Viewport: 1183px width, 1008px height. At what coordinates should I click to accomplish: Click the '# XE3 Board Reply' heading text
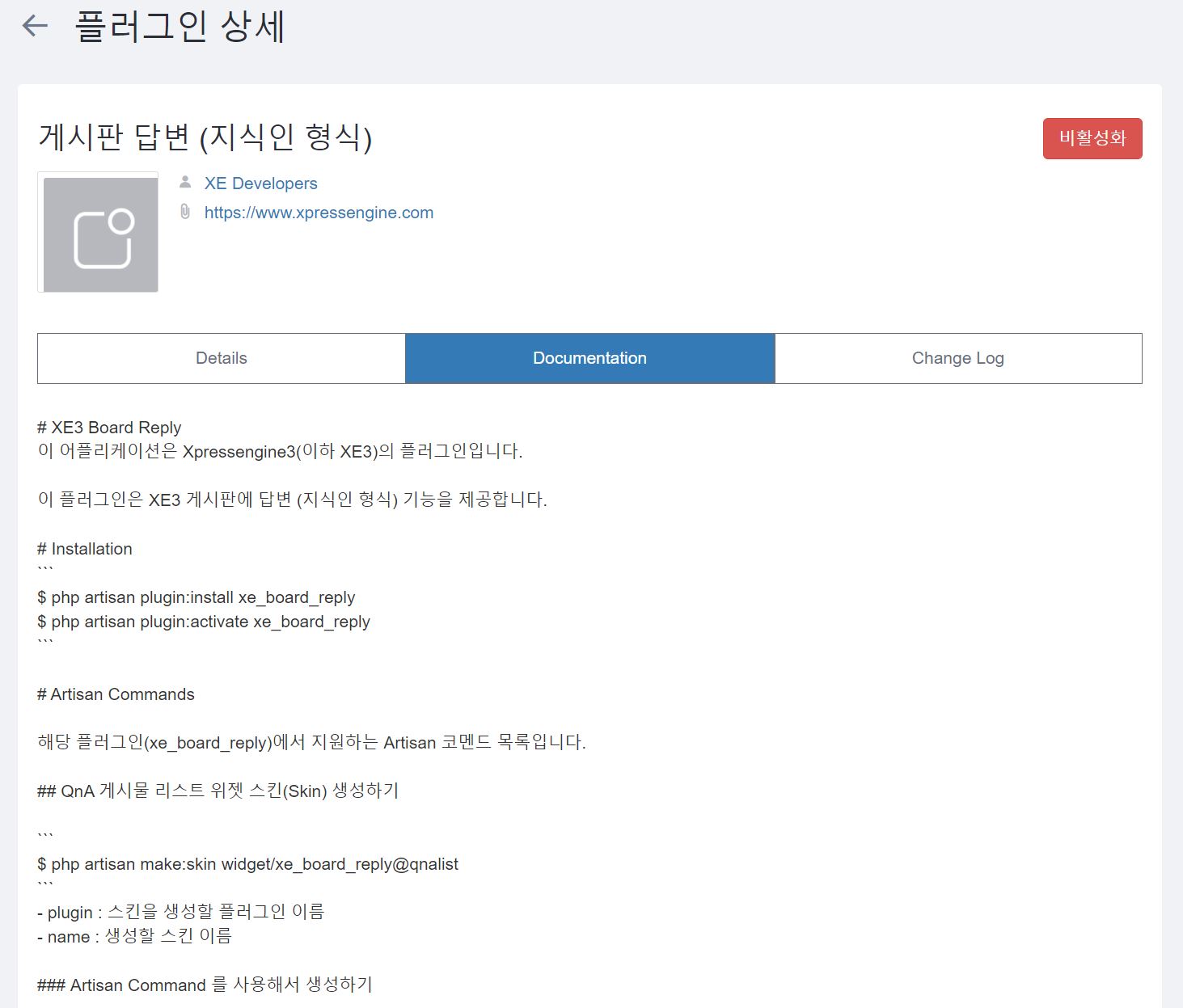click(109, 428)
